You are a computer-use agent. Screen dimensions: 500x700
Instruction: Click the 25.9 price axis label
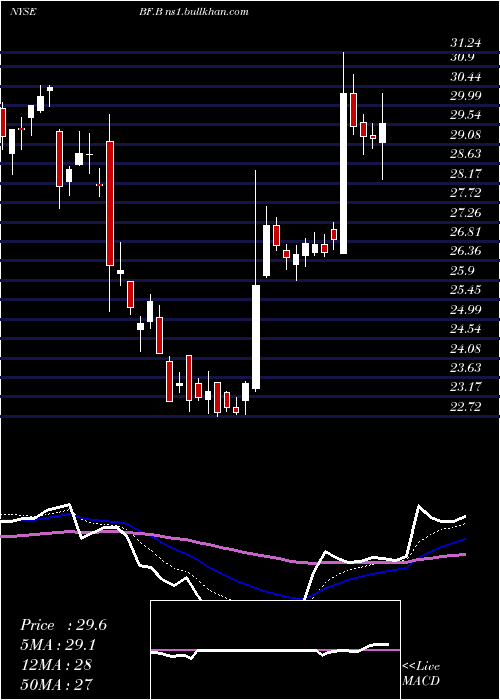(x=462, y=271)
